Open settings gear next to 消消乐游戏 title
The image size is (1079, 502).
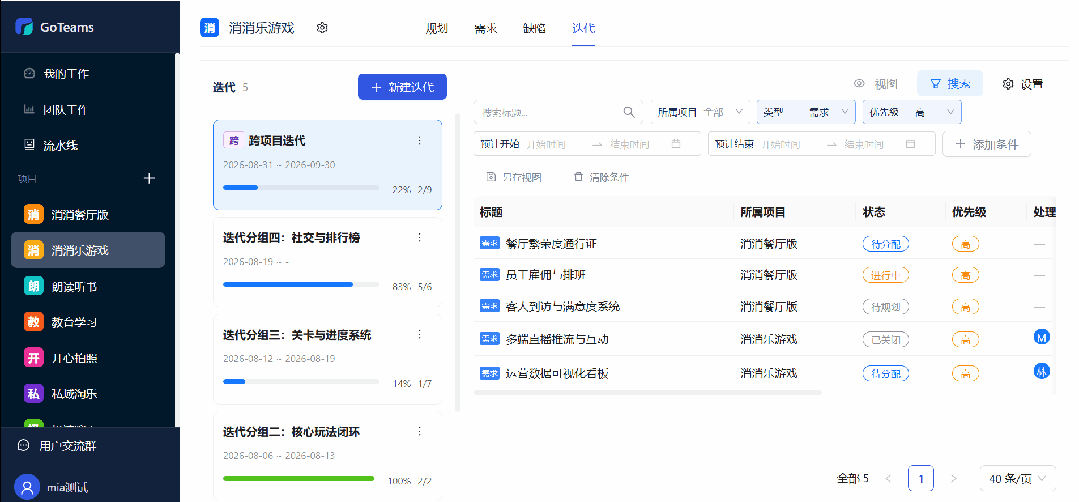(x=322, y=28)
